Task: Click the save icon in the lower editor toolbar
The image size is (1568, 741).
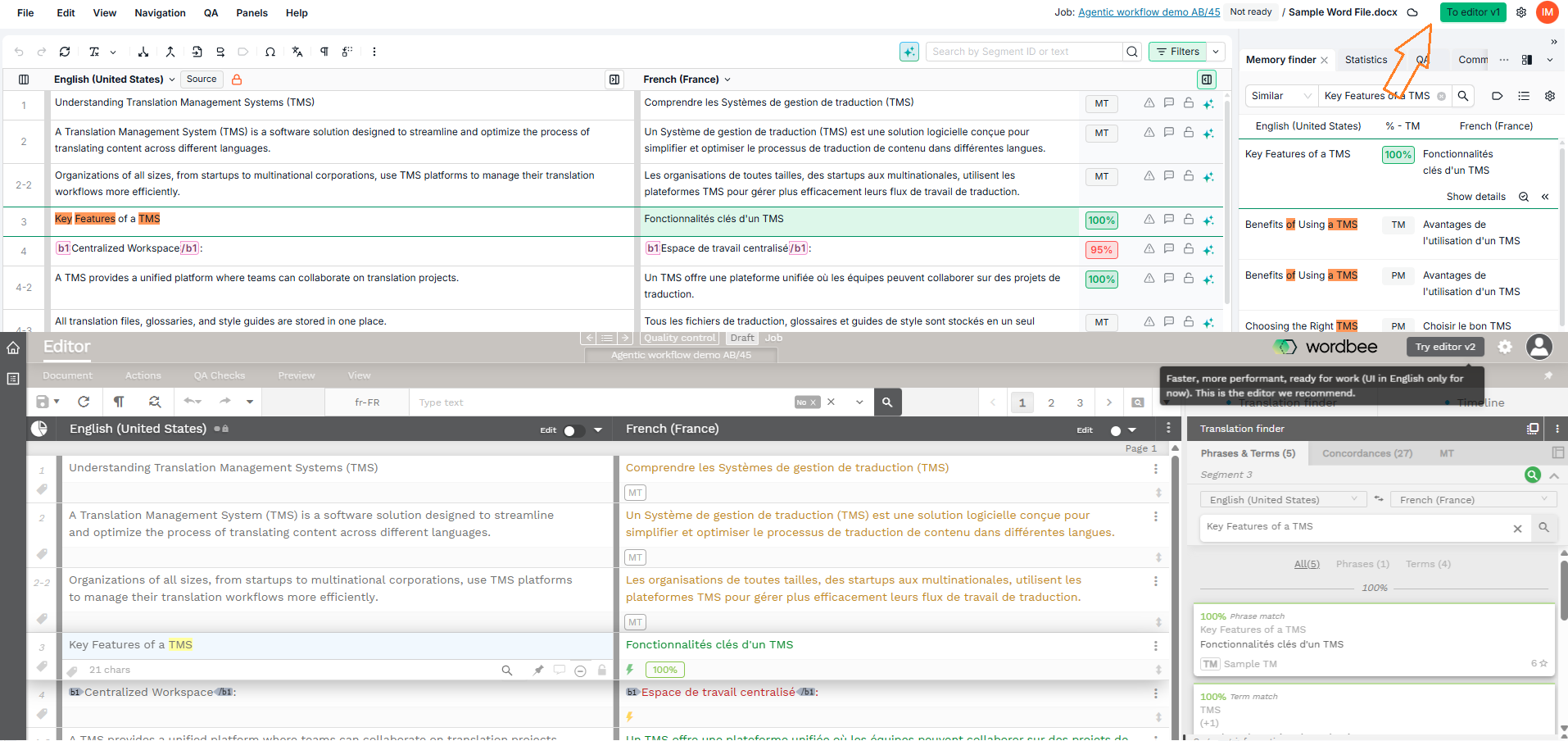Action: pyautogui.click(x=43, y=402)
